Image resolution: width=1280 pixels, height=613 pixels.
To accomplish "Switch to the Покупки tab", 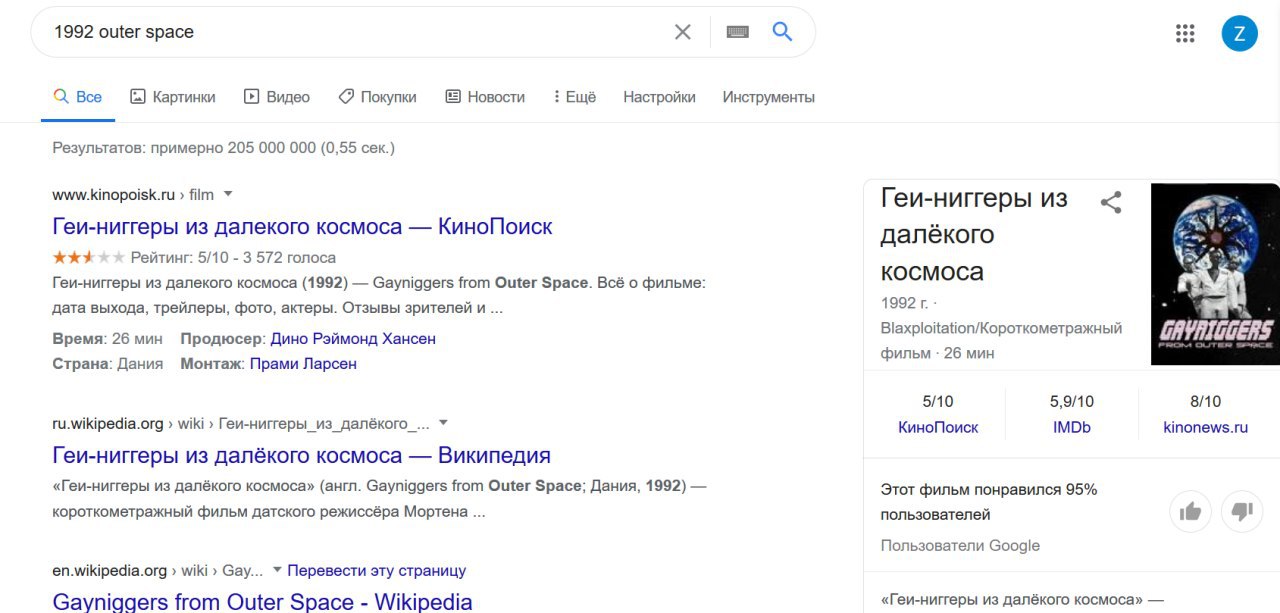I will tap(377, 97).
